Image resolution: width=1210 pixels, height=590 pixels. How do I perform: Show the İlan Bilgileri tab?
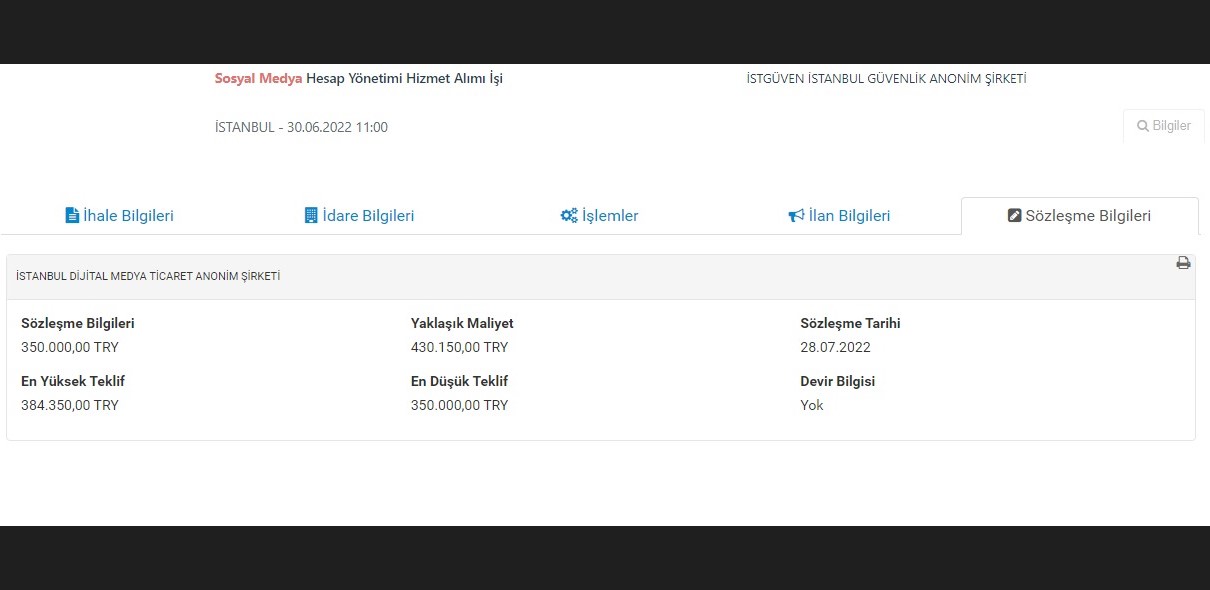pyautogui.click(x=849, y=216)
